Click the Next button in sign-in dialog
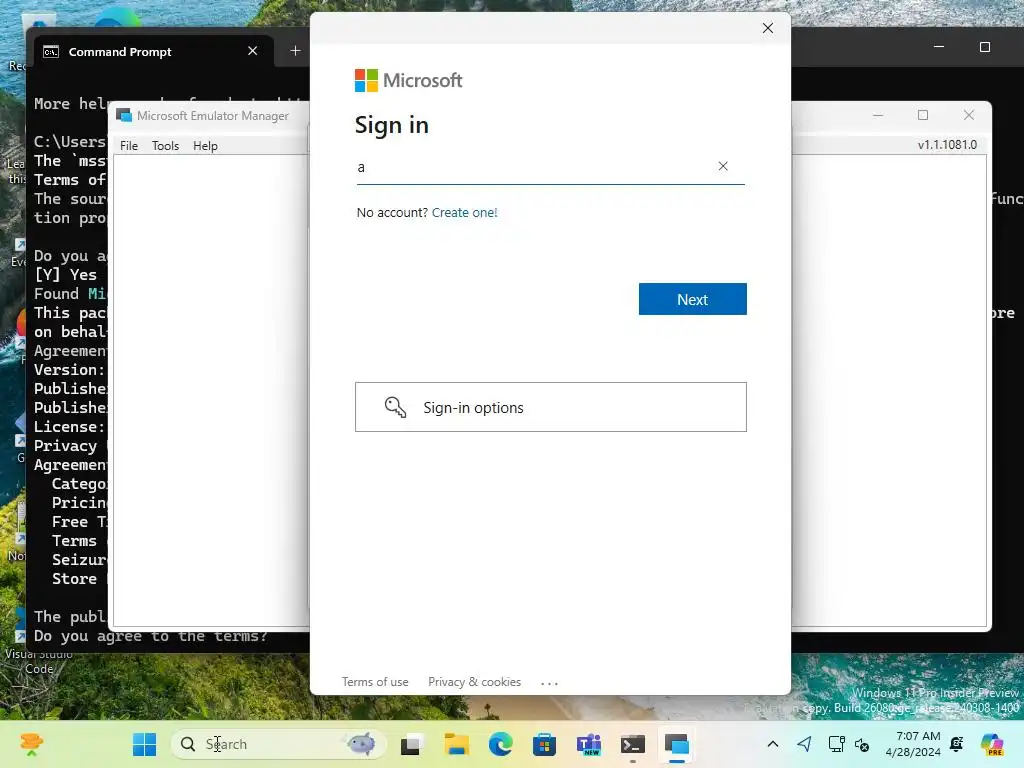 pos(692,299)
